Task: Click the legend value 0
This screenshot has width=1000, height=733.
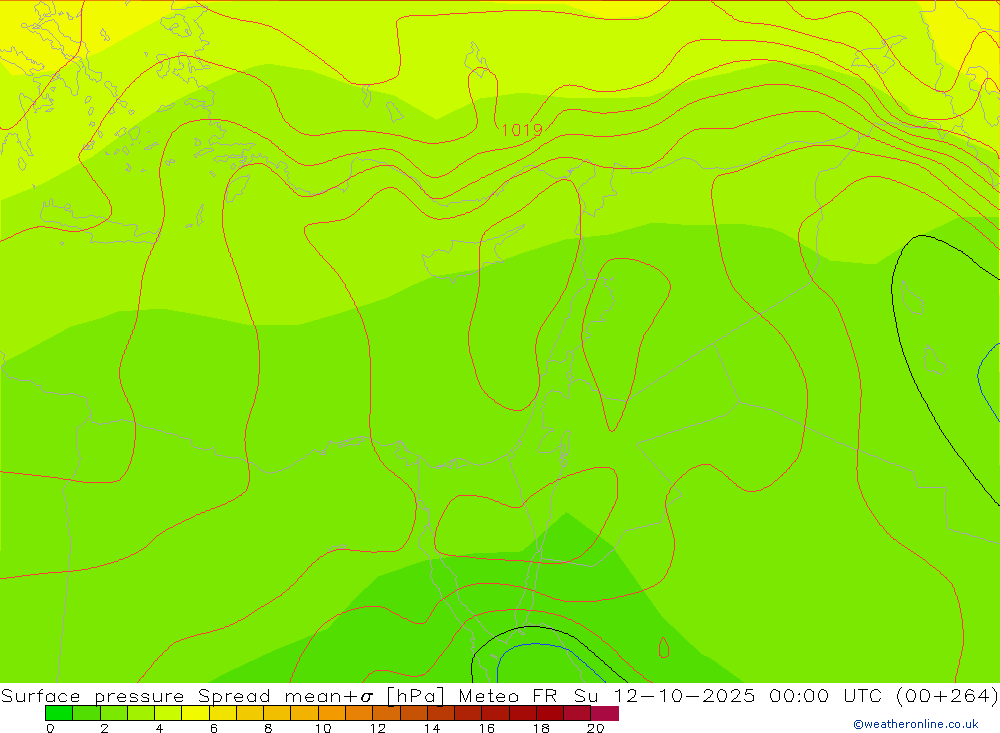Action: [50, 728]
